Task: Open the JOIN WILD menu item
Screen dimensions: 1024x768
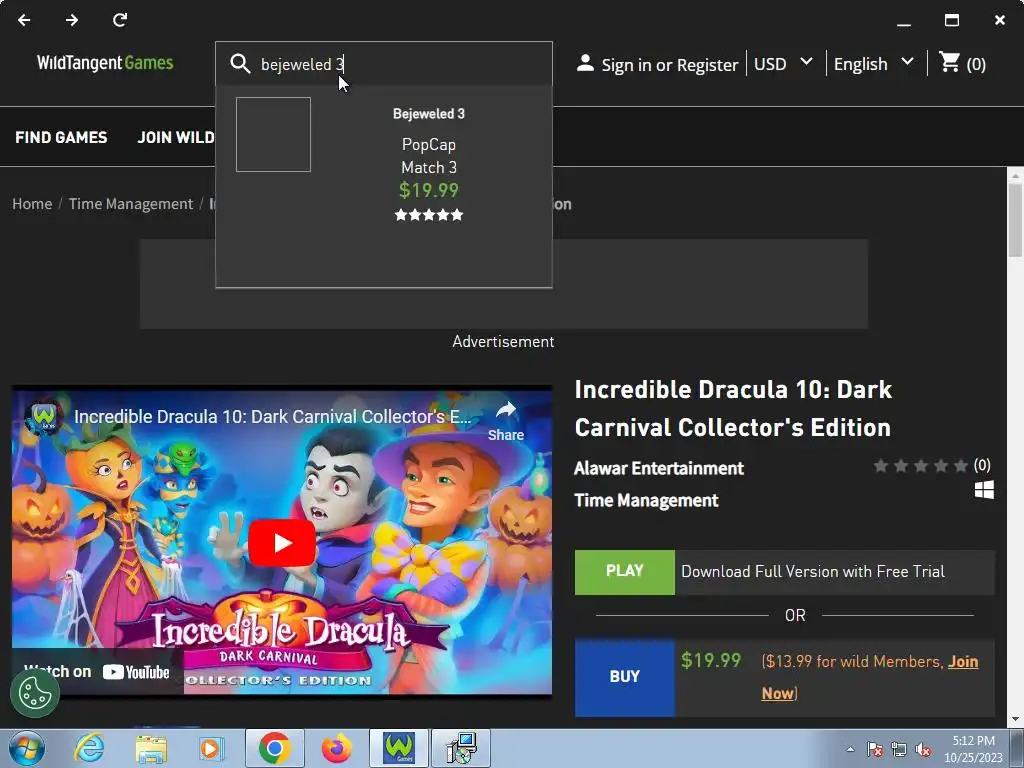Action: (176, 137)
